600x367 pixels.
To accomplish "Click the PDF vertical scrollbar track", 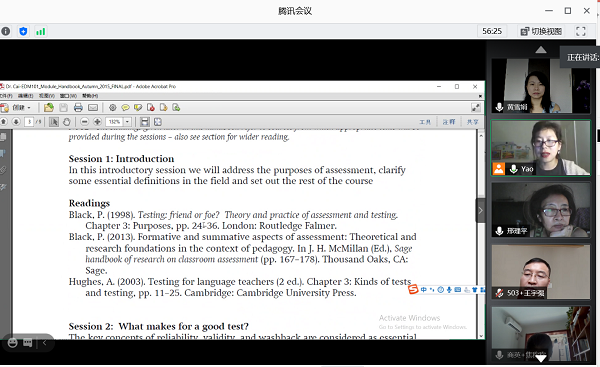I will 481,233.
